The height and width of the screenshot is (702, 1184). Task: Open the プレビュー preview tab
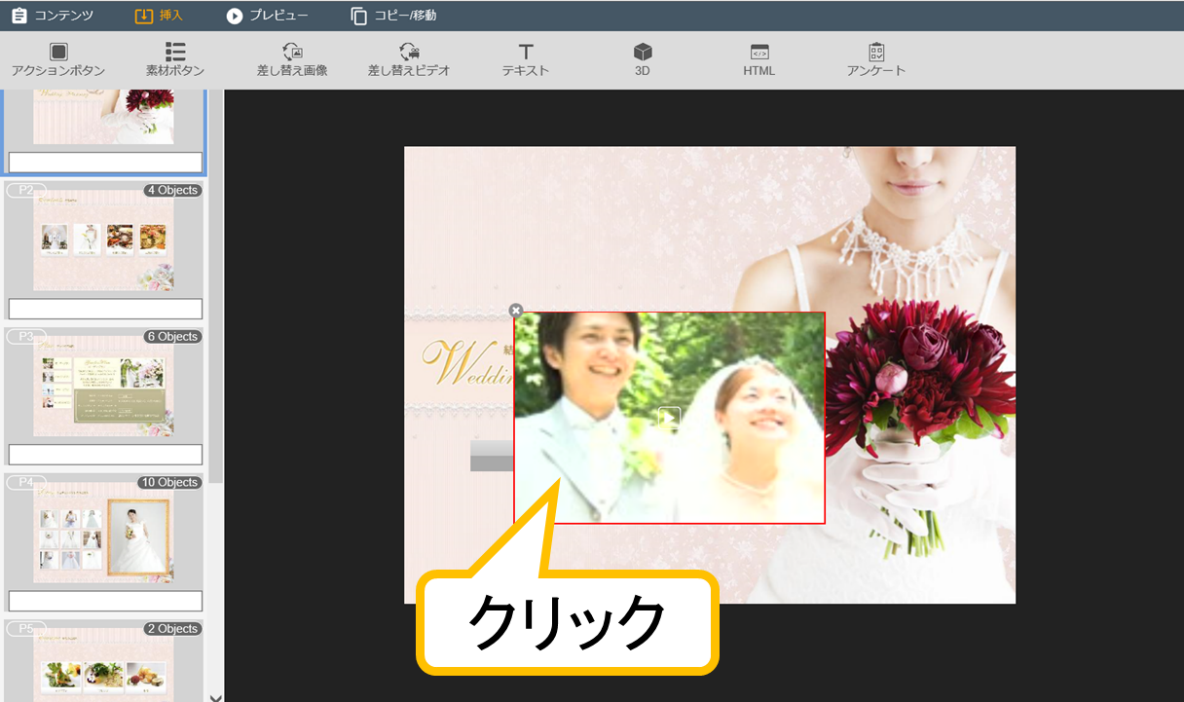pos(267,16)
